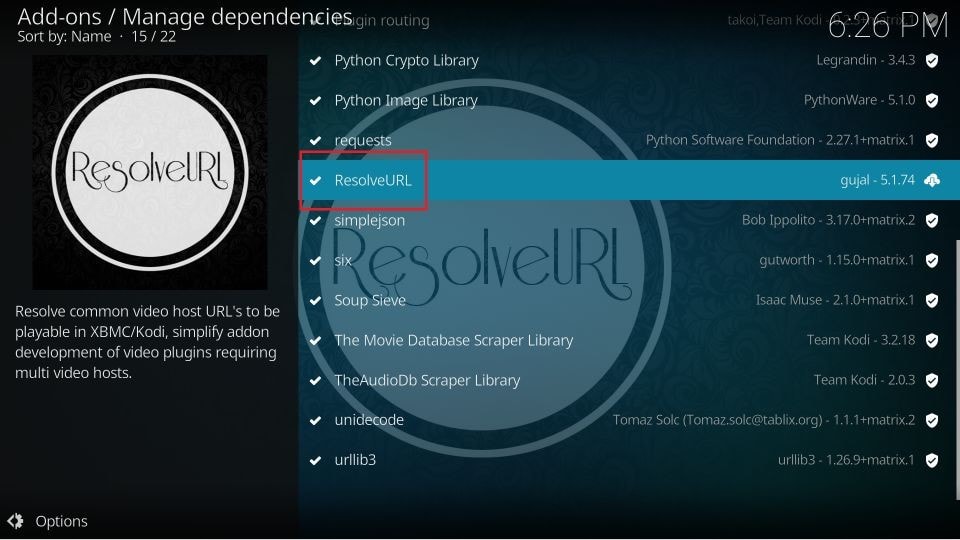Click checkmark beside unidecode

point(315,421)
